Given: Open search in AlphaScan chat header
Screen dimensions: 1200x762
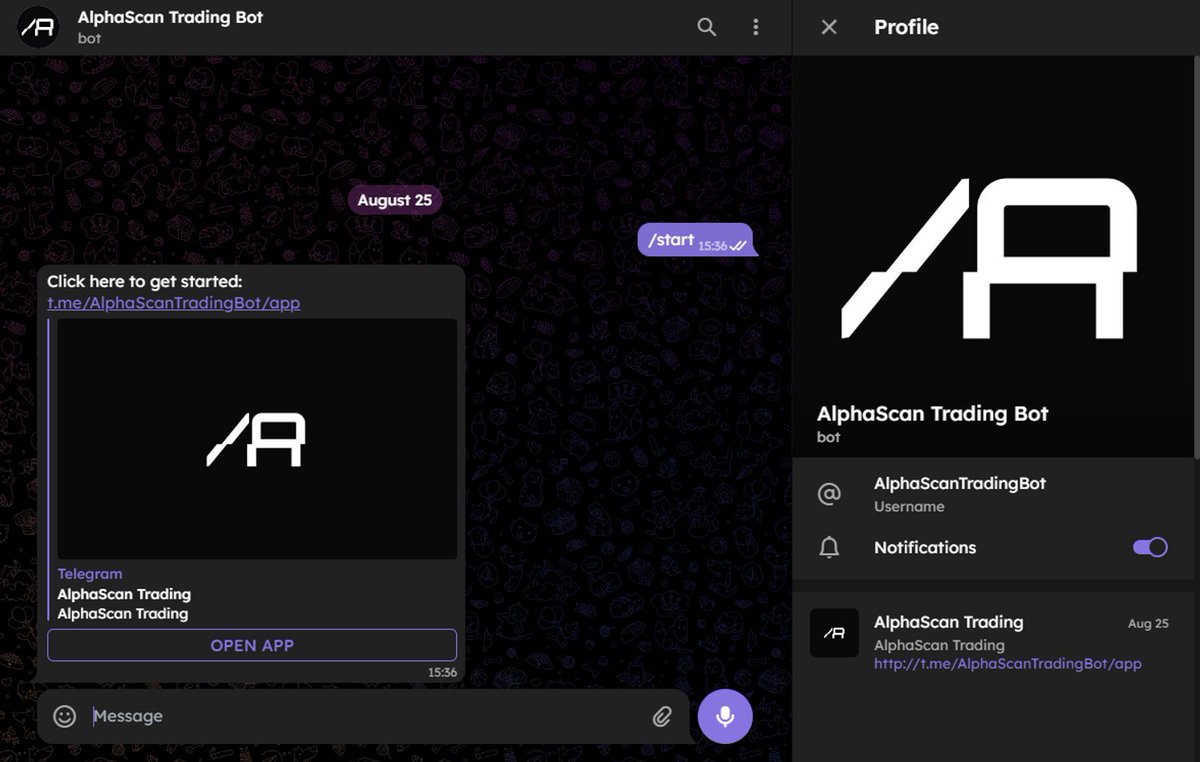Looking at the screenshot, I should [706, 27].
